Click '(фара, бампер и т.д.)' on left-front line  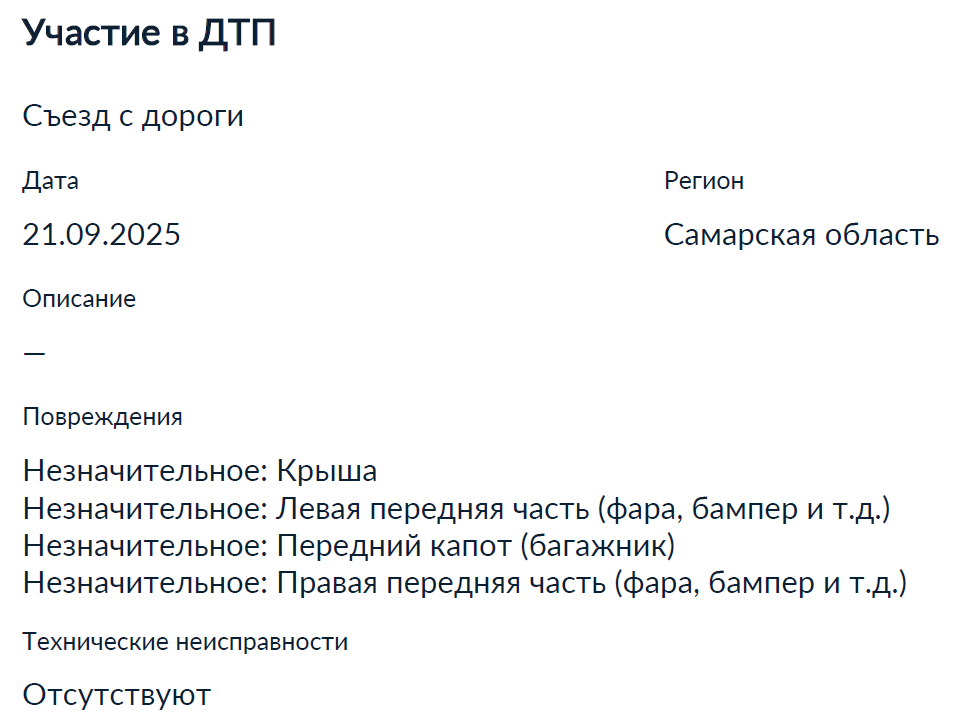[744, 509]
